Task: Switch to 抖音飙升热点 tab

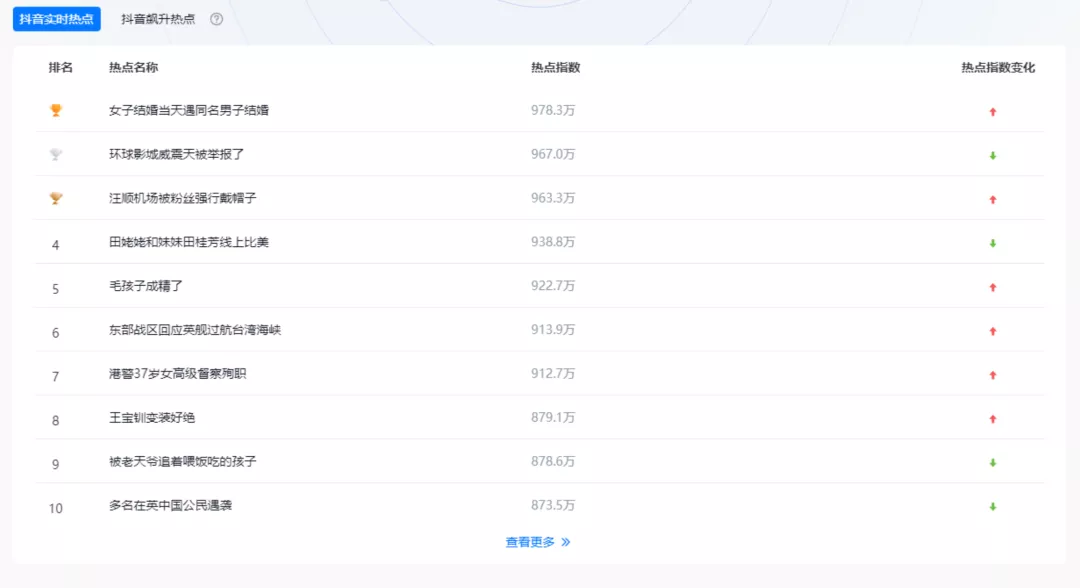Action: 158,19
